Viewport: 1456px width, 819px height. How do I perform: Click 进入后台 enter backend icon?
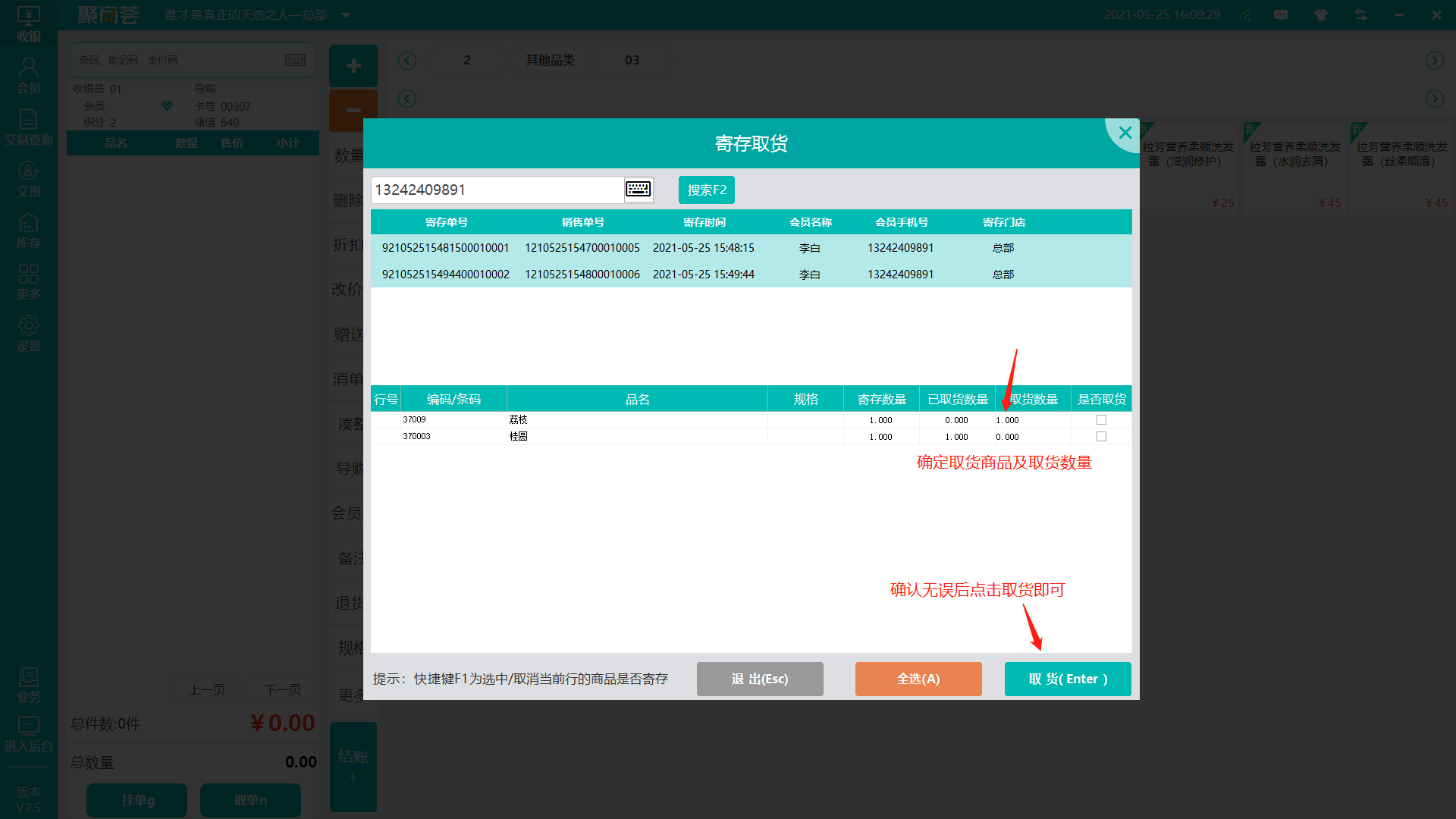pyautogui.click(x=29, y=735)
